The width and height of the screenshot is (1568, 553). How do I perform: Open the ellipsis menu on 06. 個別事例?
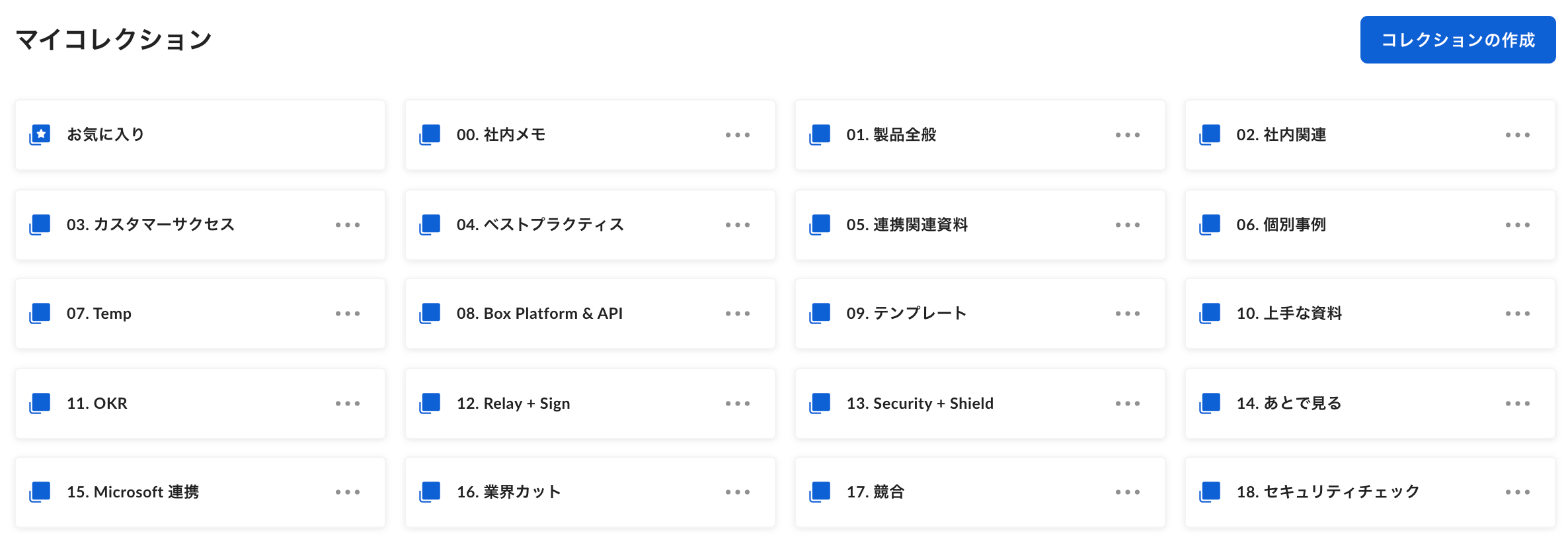pyautogui.click(x=1517, y=224)
